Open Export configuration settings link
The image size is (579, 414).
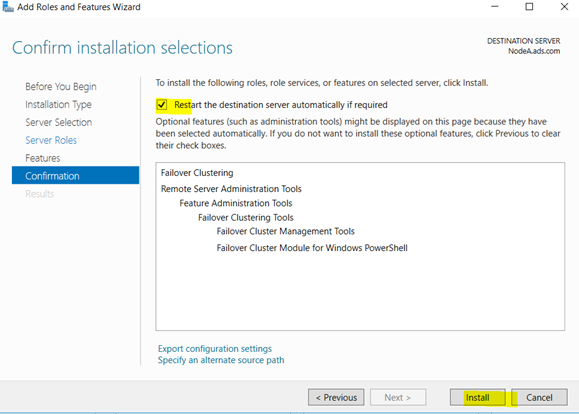215,349
